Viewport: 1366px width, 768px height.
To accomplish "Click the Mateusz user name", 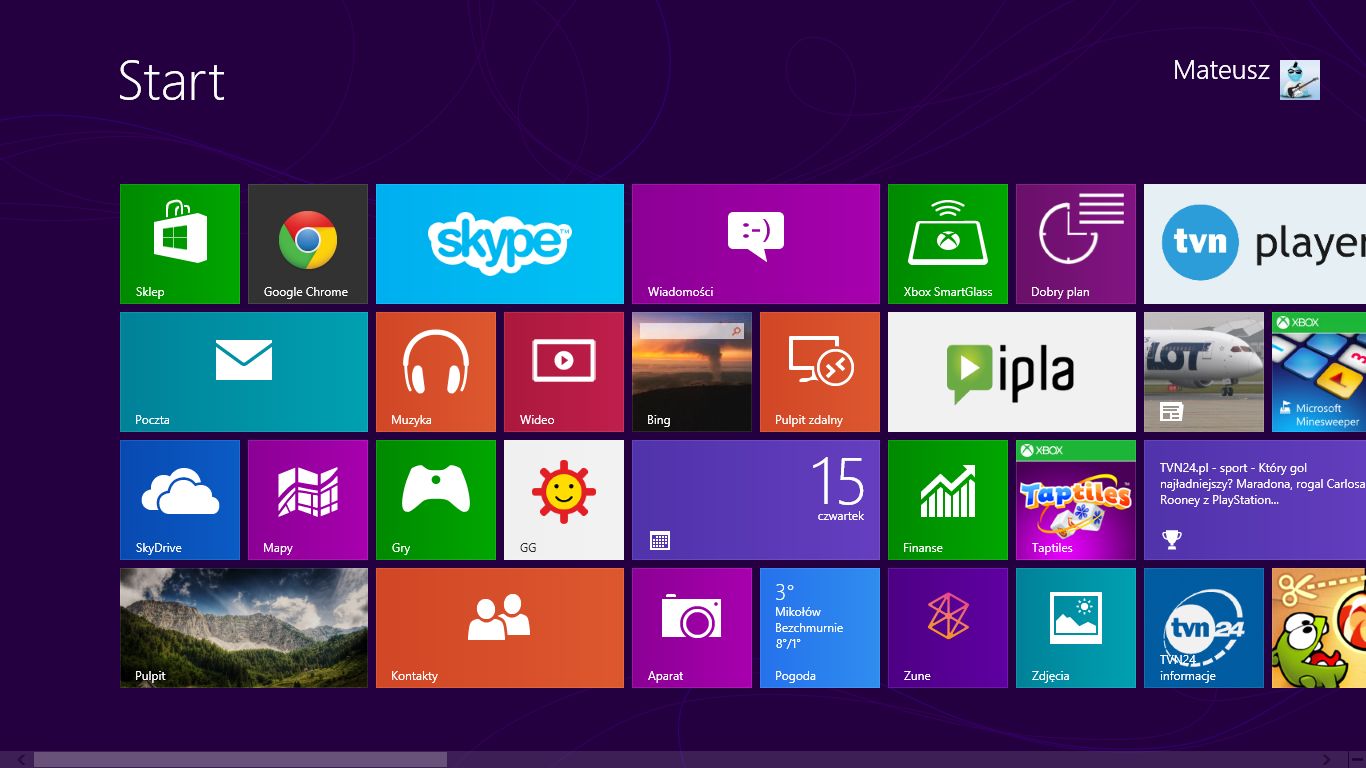I will click(1221, 70).
